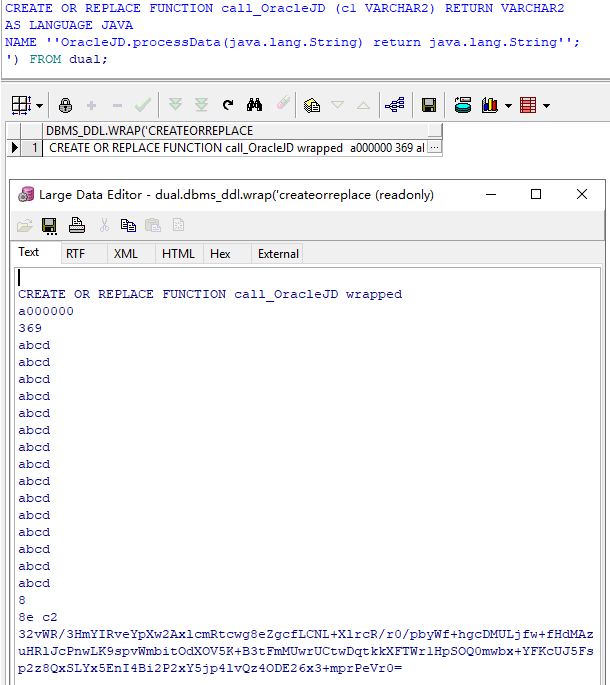Image resolution: width=610 pixels, height=685 pixels.
Task: Click the teal database export icon
Action: [x=463, y=105]
